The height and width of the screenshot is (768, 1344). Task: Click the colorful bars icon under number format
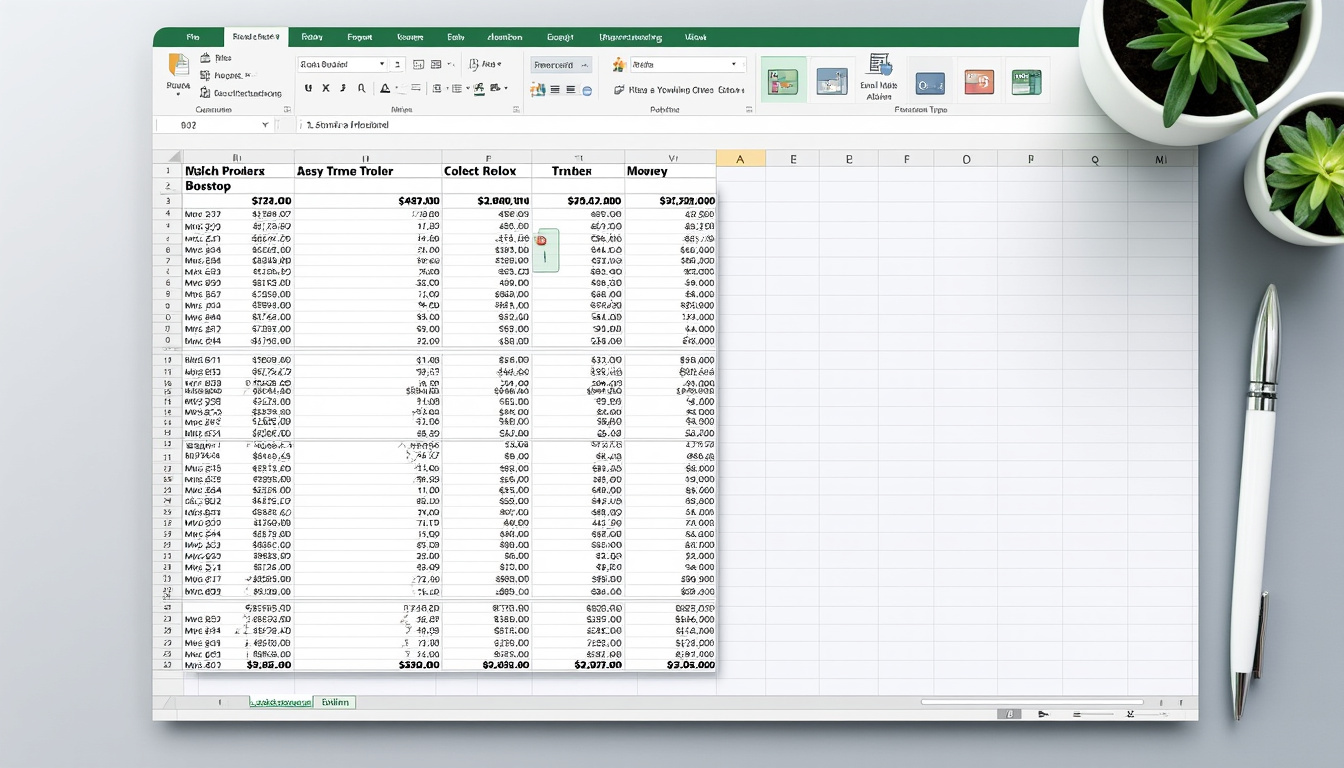537,90
